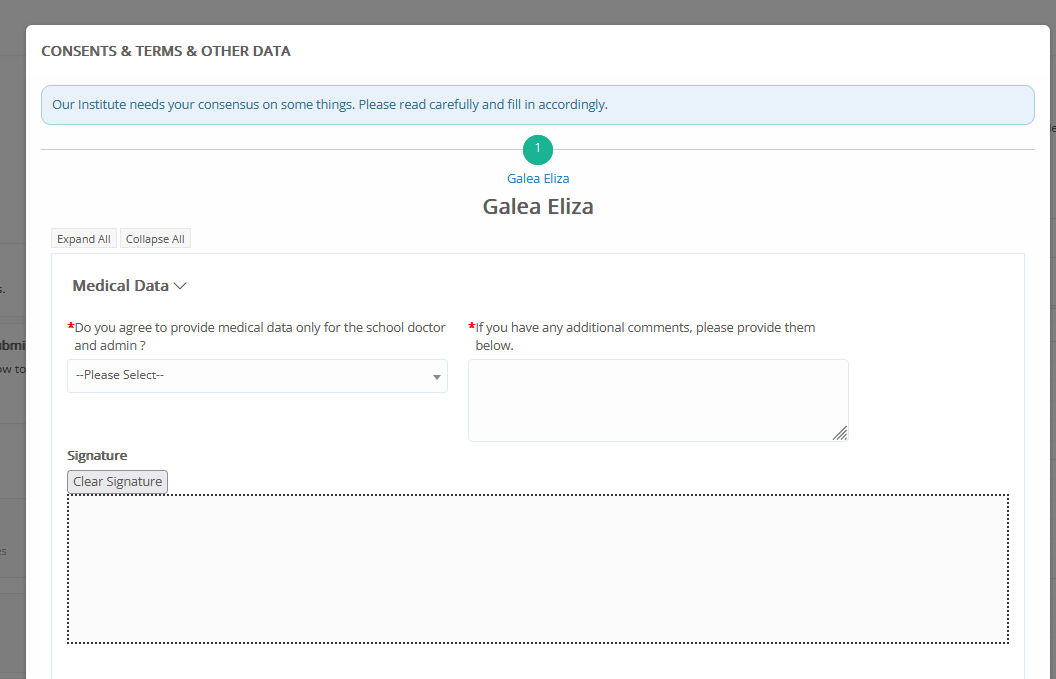This screenshot has width=1056, height=679.
Task: Focus the additional comments text area
Action: [657, 400]
